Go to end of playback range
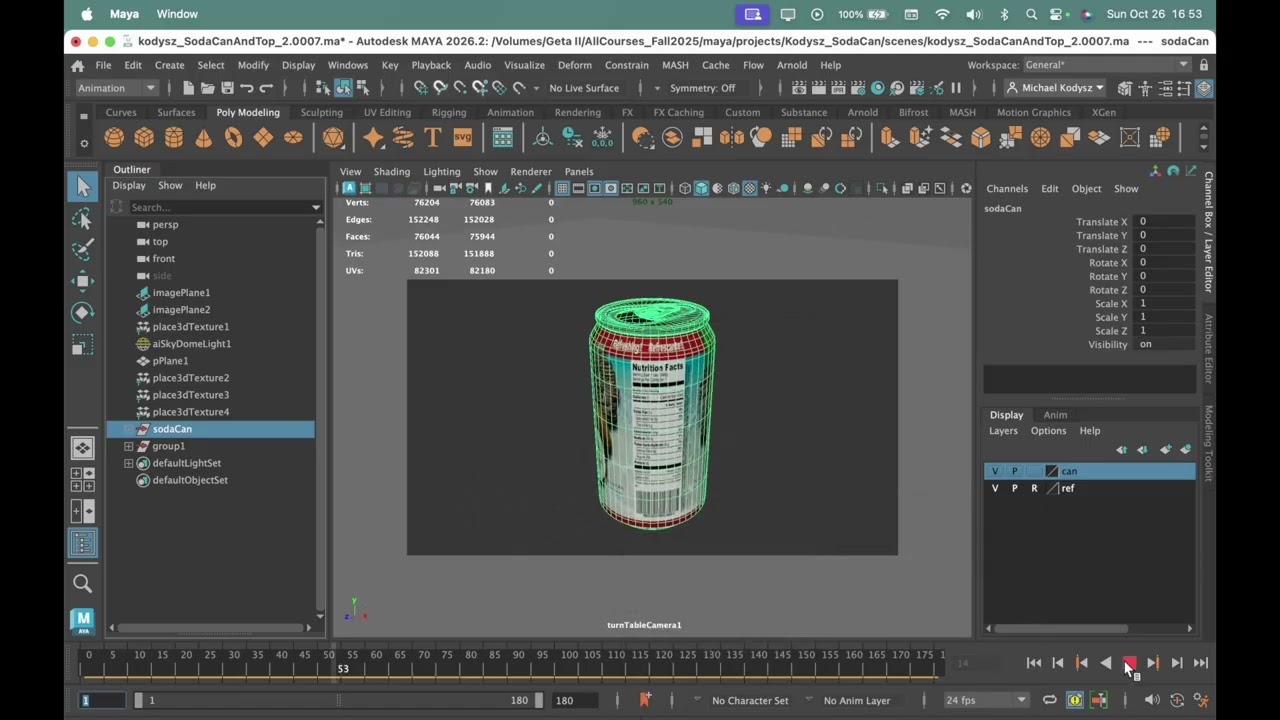This screenshot has height=720, width=1280. (1201, 663)
